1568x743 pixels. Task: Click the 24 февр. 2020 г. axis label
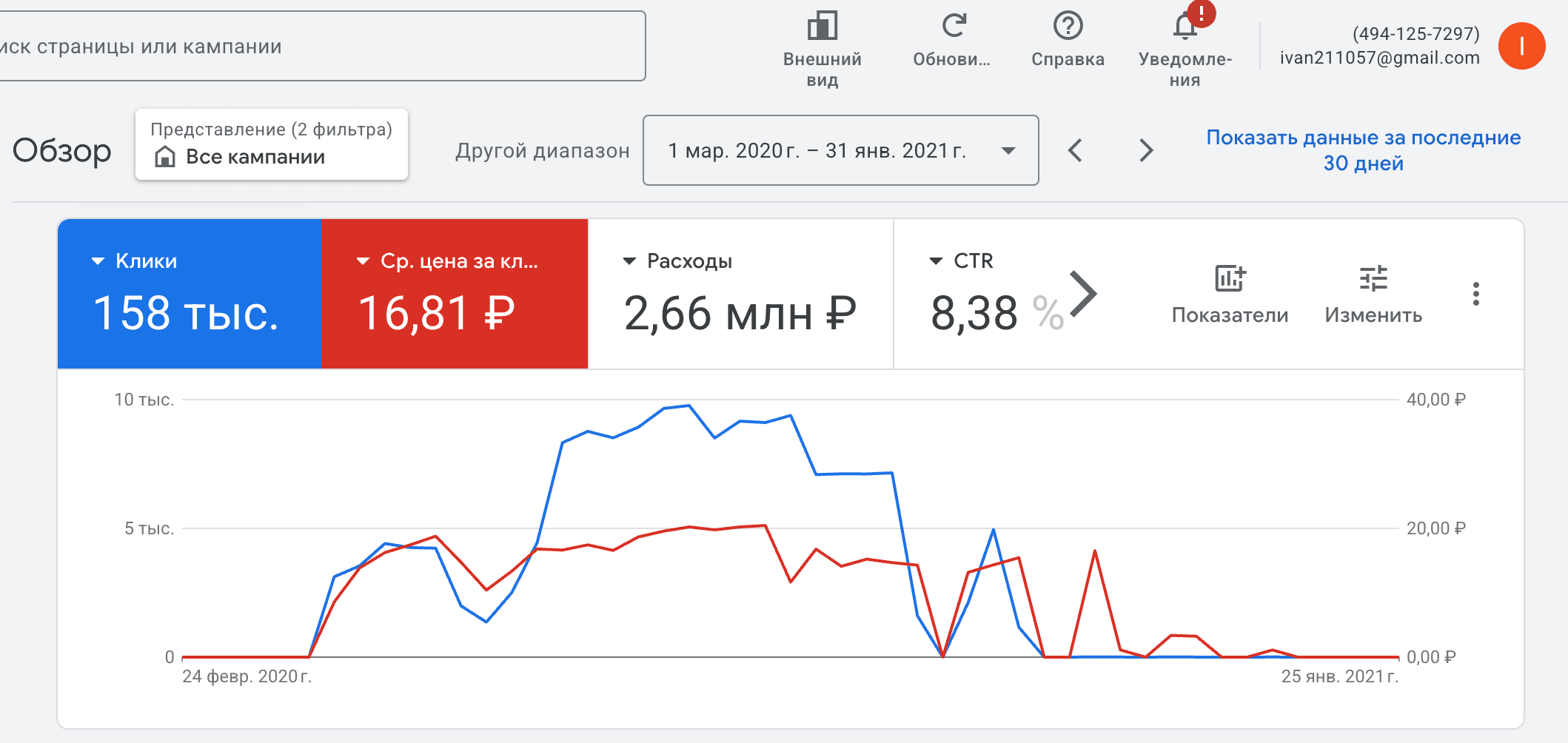click(x=247, y=676)
